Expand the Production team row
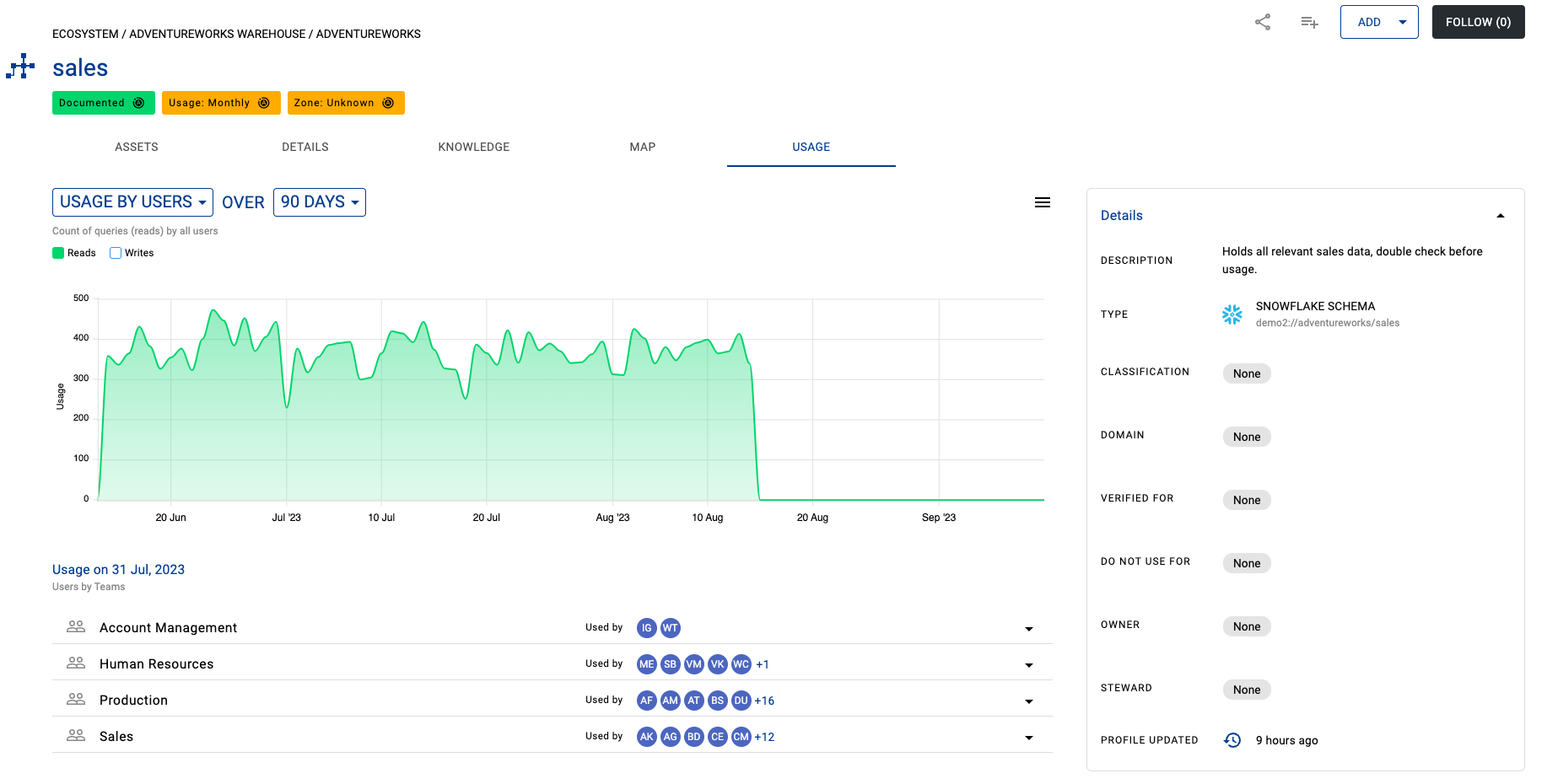 [1028, 701]
